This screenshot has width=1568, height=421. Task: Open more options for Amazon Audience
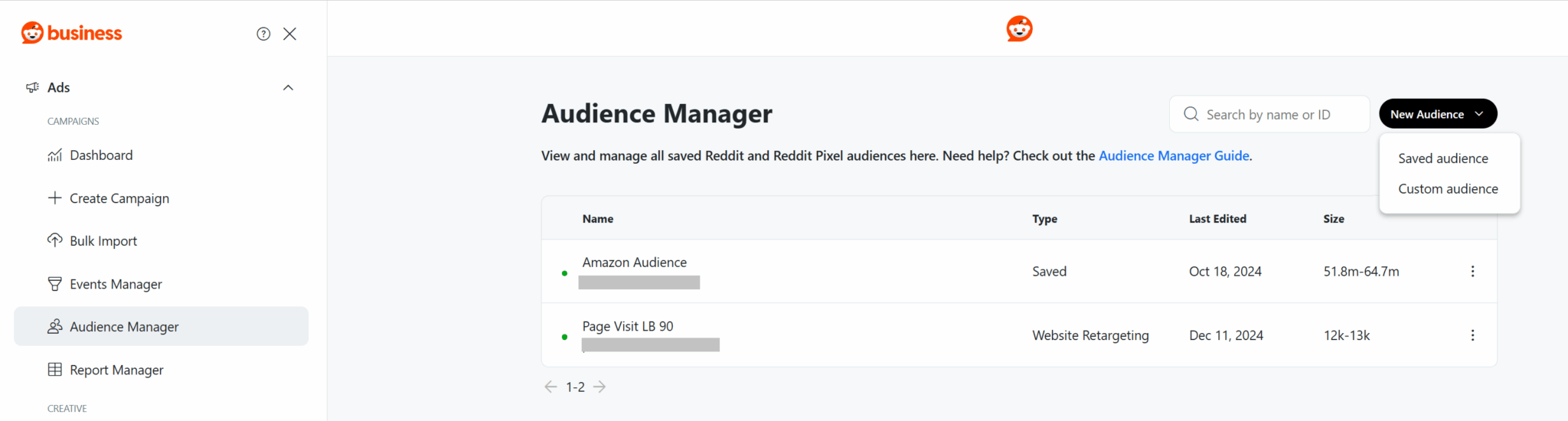click(1472, 272)
